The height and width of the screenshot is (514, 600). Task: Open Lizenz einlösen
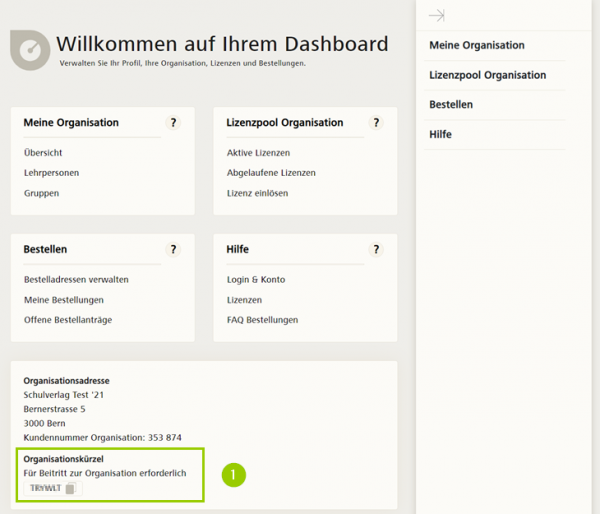257,193
